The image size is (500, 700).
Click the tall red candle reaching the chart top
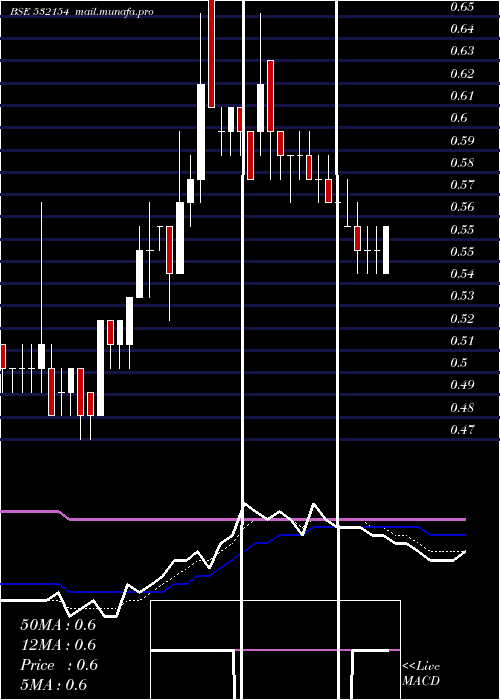(x=212, y=54)
